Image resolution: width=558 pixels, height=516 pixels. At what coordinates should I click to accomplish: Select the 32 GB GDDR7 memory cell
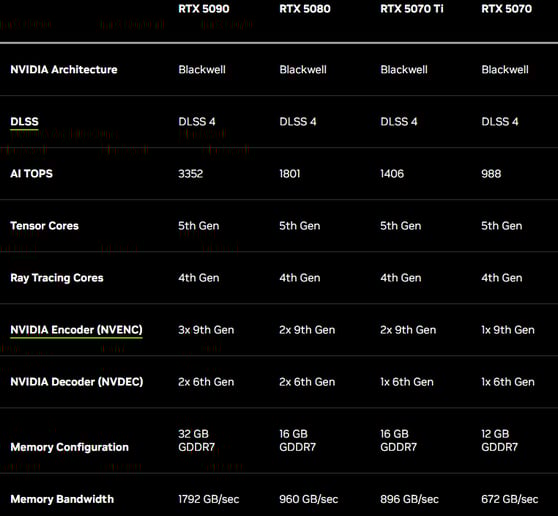(x=197, y=440)
